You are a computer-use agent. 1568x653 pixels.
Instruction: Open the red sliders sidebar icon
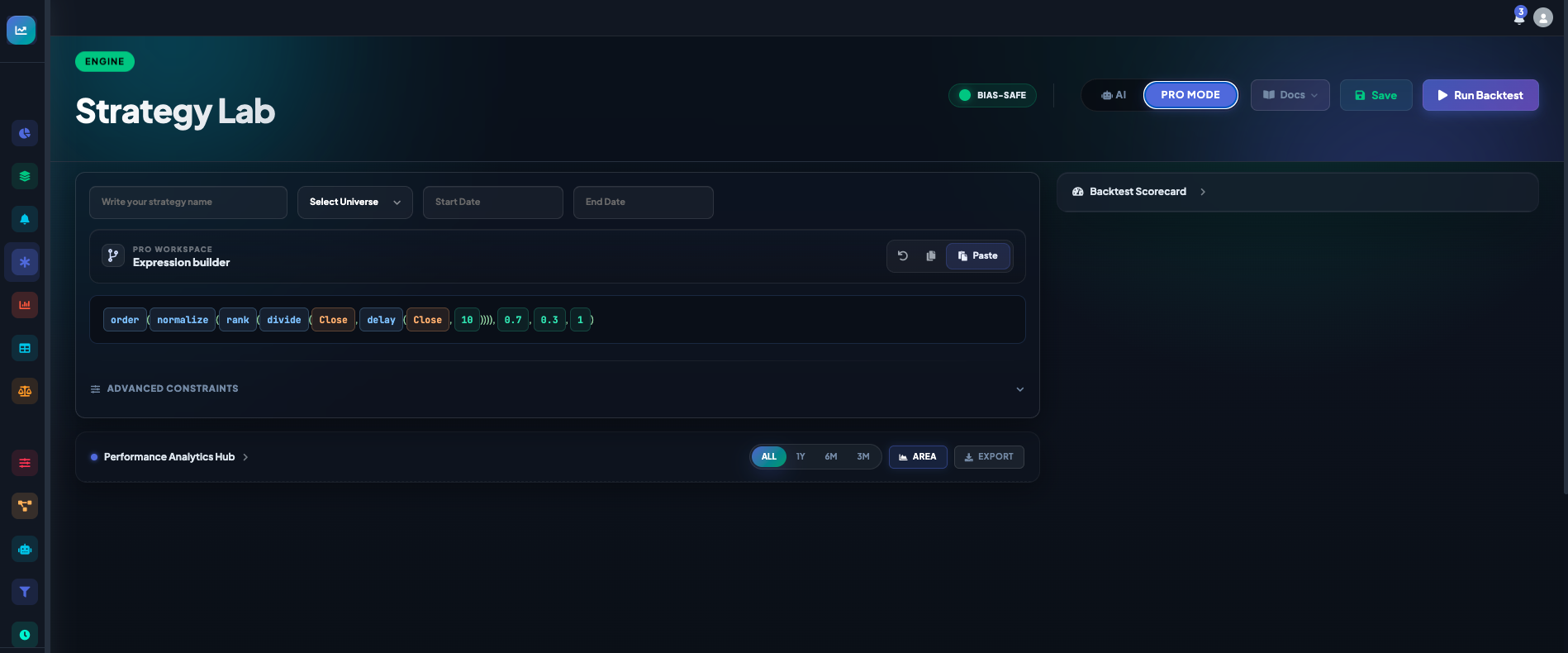[25, 463]
